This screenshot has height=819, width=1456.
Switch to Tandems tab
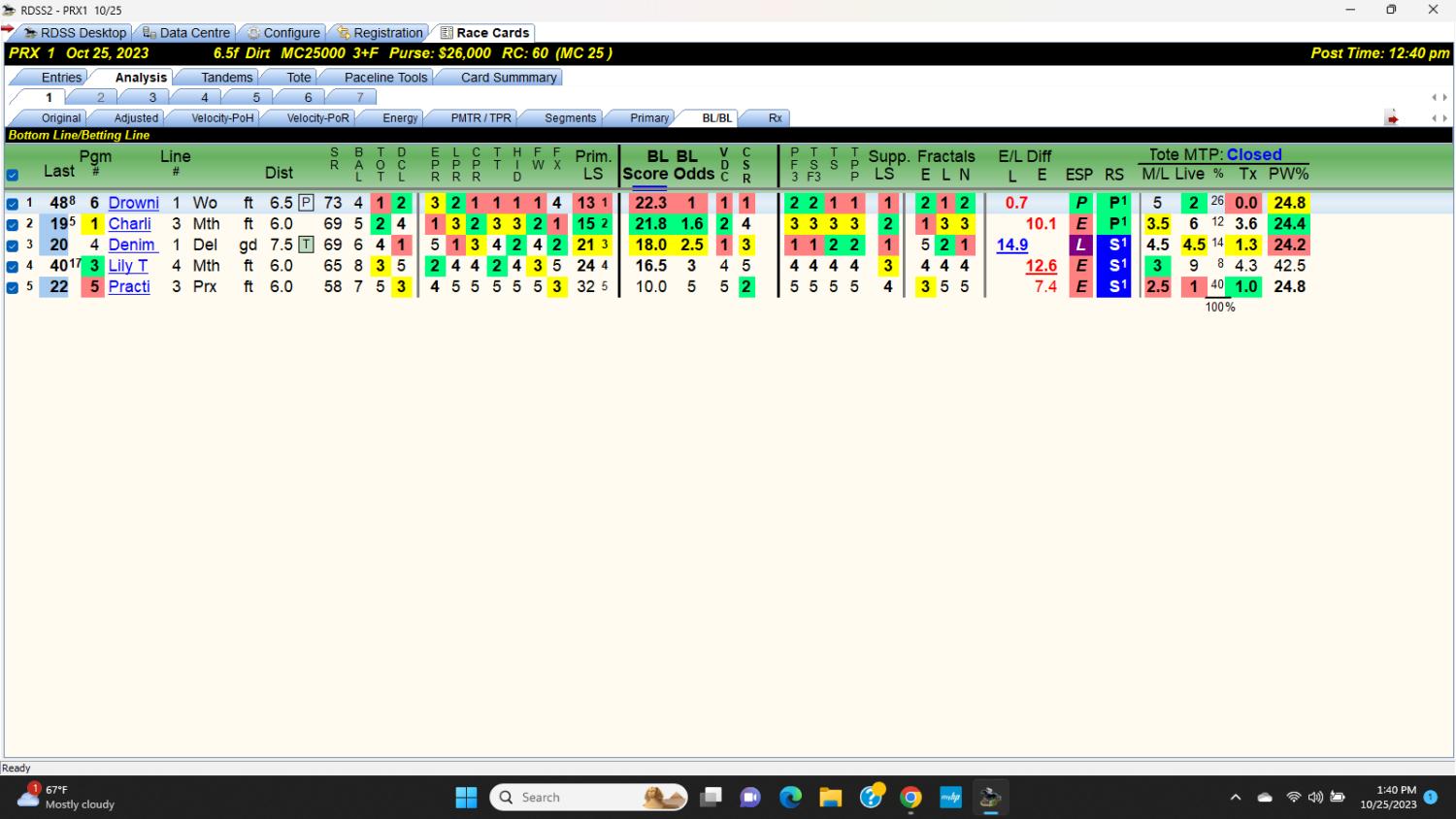226,78
